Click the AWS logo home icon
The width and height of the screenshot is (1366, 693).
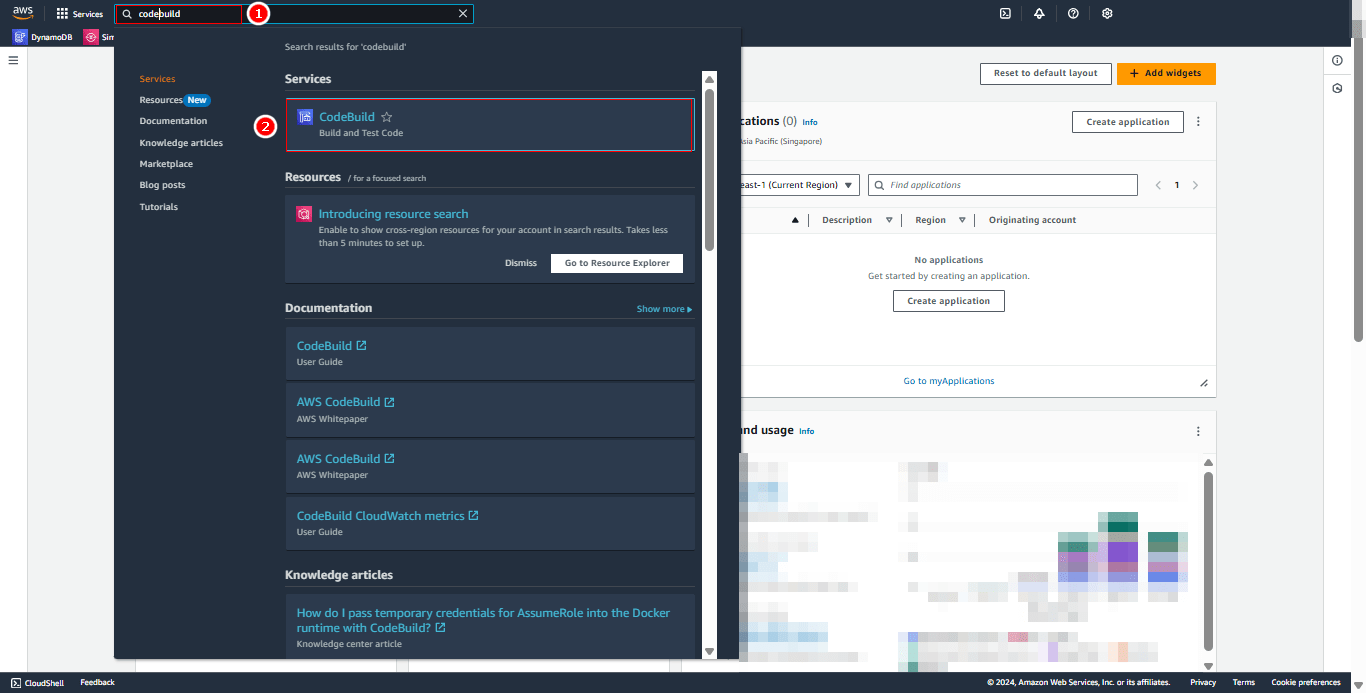tap(22, 13)
